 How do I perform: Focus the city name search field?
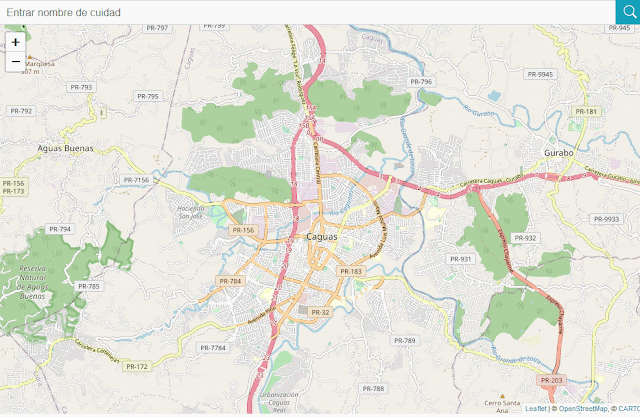(x=308, y=12)
